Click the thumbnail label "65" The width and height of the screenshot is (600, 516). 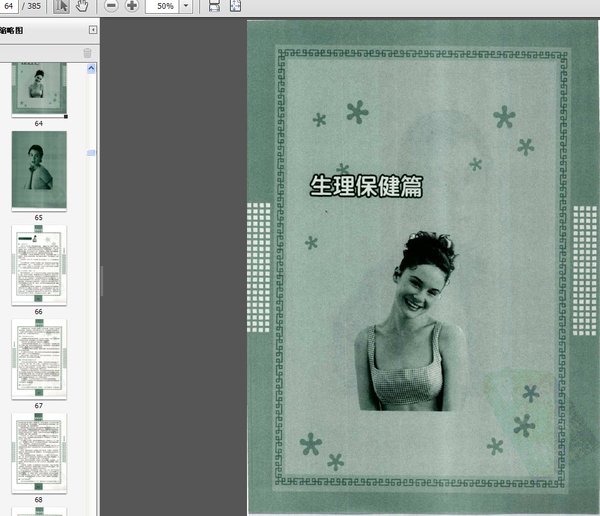pyautogui.click(x=39, y=217)
